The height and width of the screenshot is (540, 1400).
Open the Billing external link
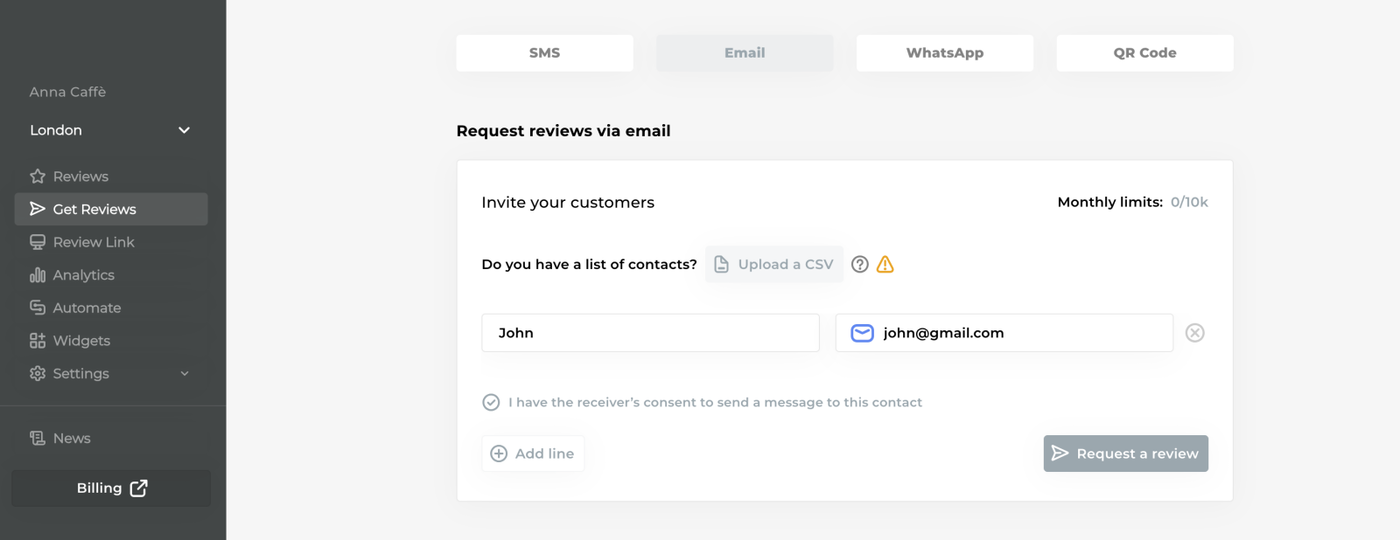click(x=111, y=488)
